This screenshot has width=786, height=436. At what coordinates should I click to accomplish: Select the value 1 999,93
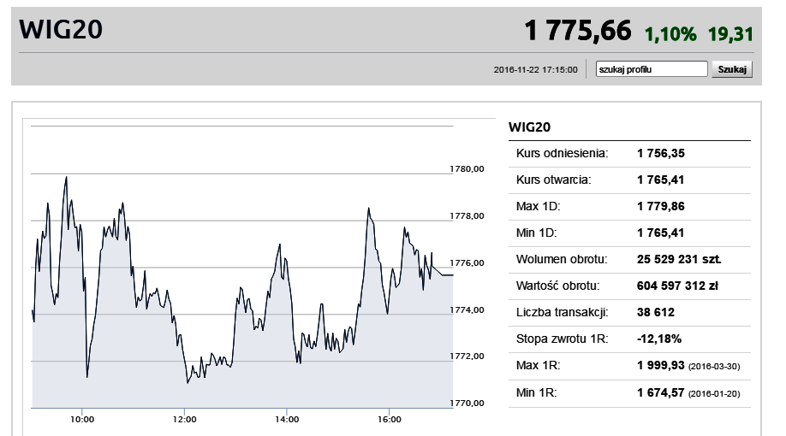(661, 365)
